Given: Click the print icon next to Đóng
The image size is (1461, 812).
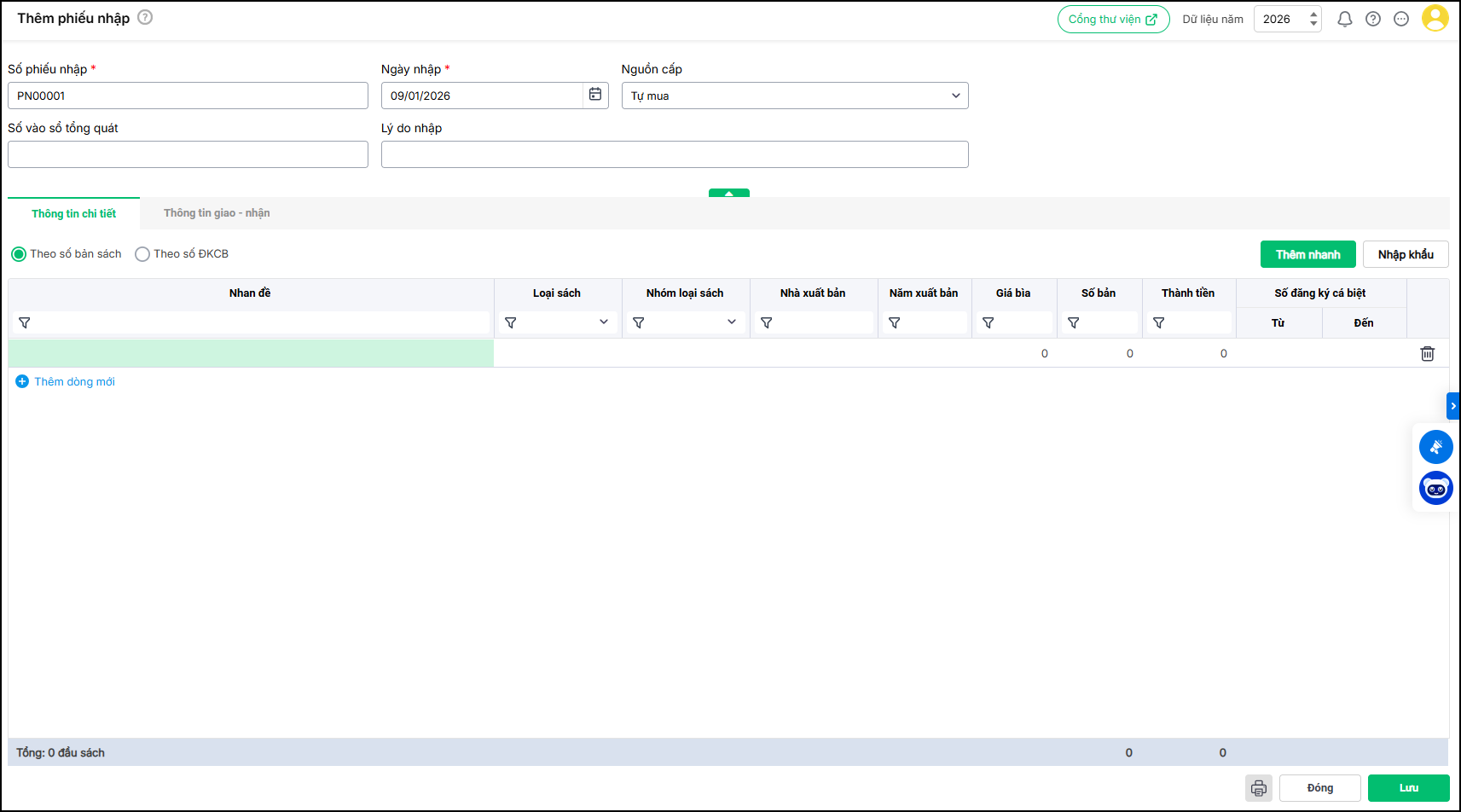Looking at the screenshot, I should [1258, 788].
